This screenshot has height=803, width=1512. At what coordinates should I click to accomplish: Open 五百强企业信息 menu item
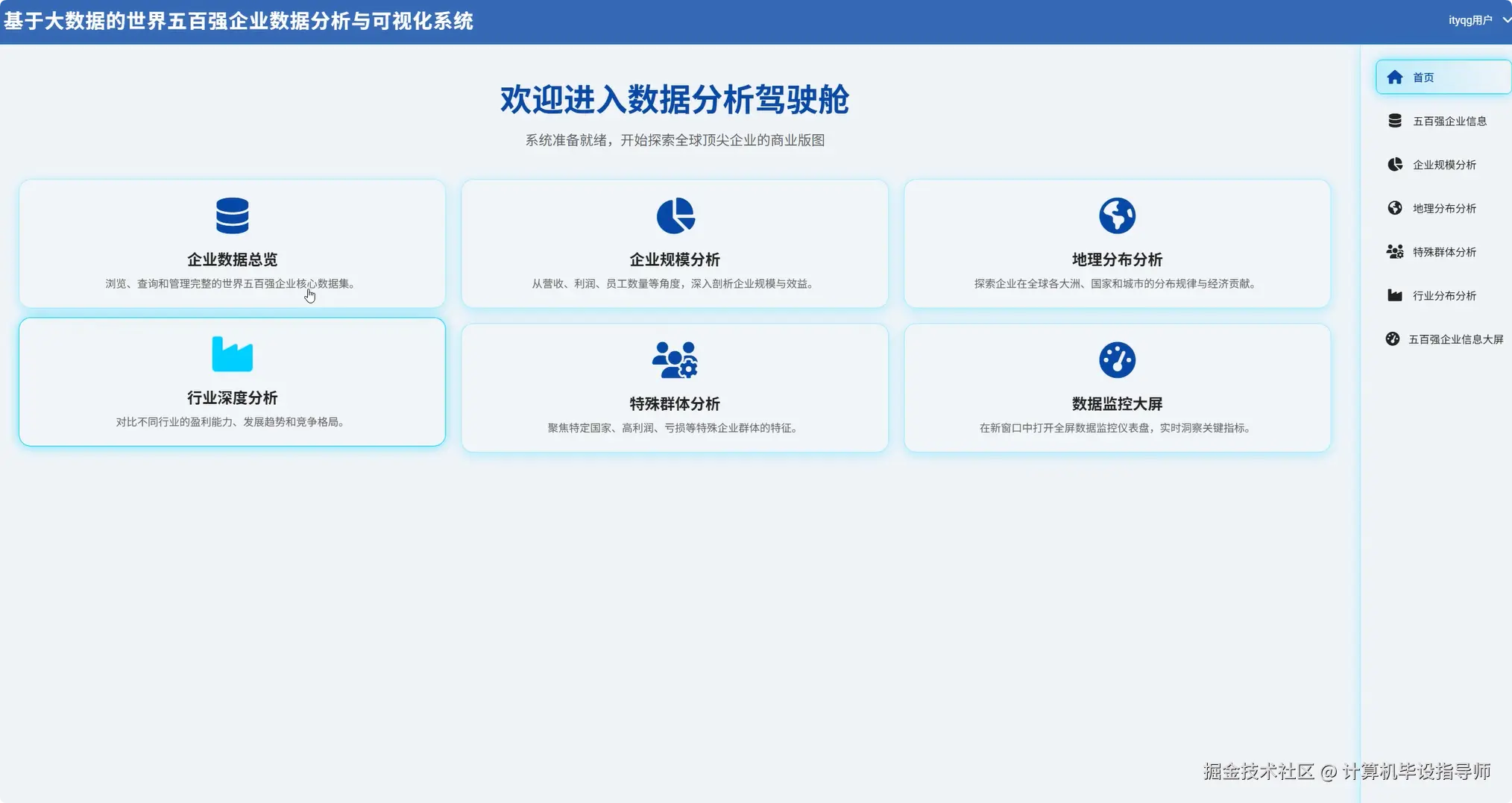[x=1443, y=121]
